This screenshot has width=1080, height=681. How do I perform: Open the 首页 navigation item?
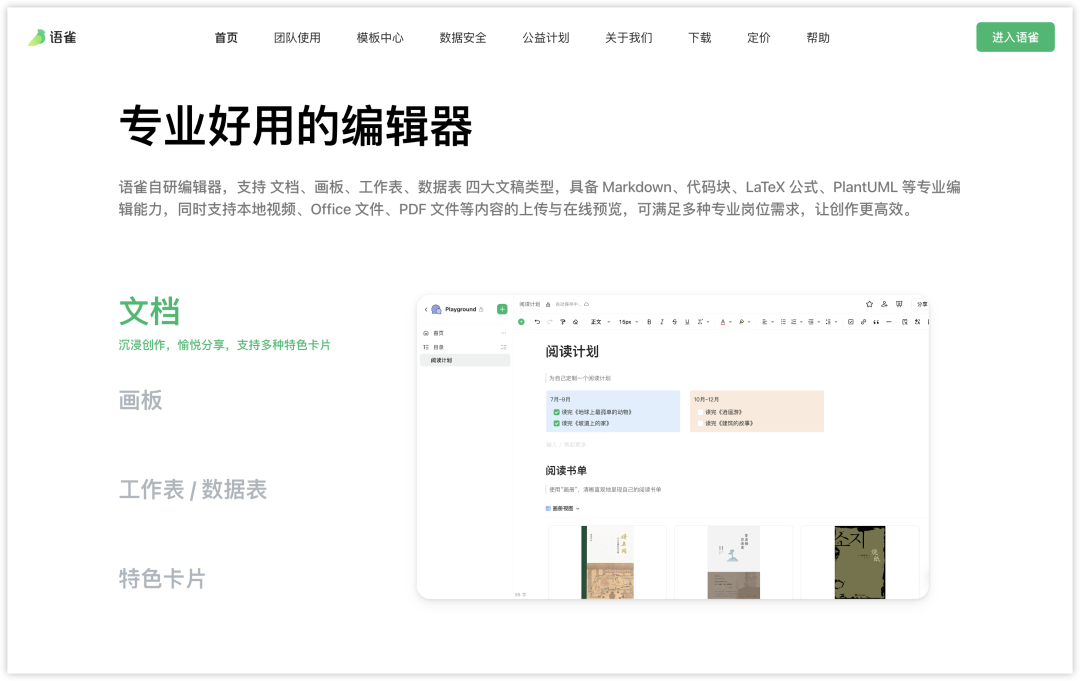coord(226,38)
